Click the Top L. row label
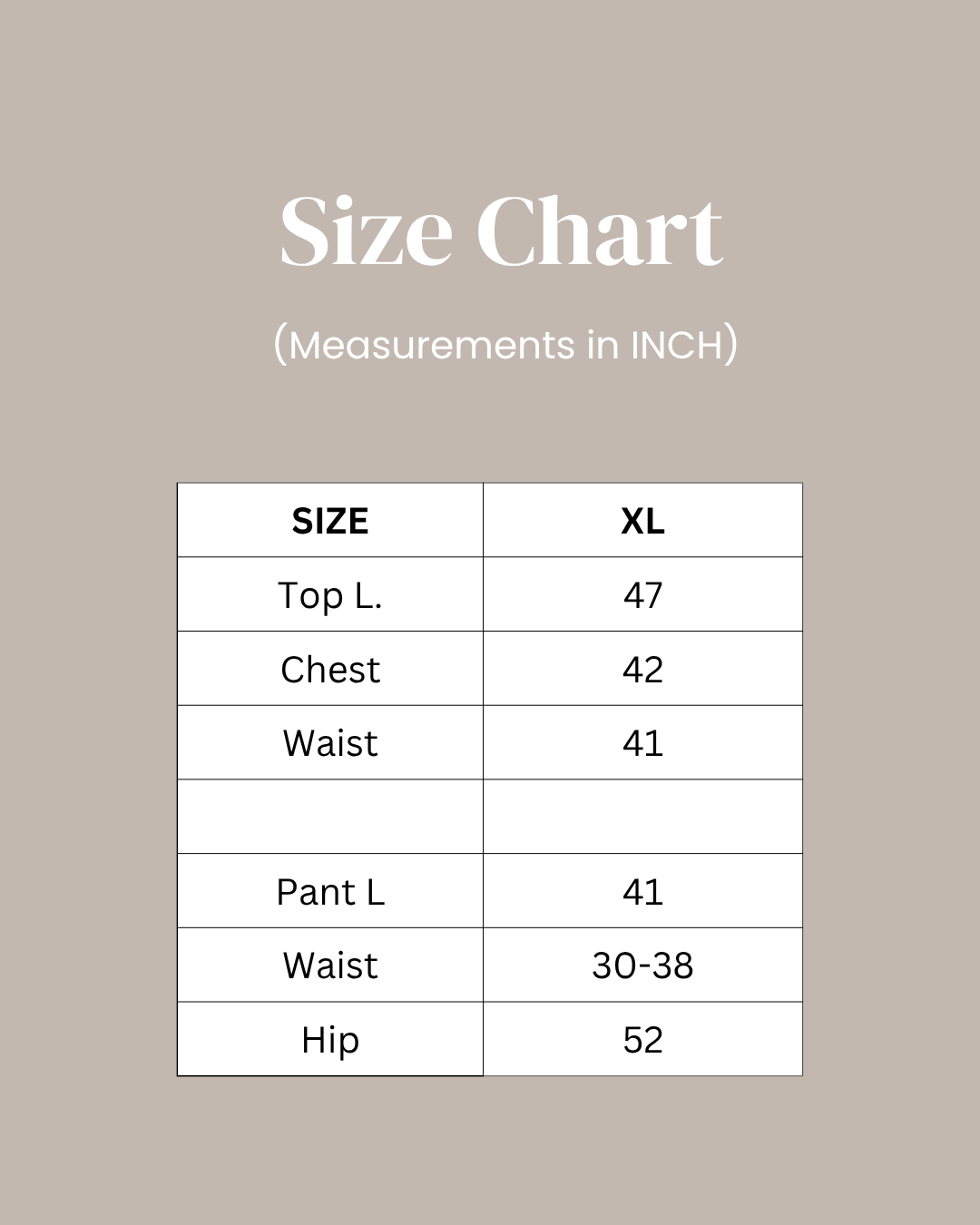 point(330,595)
